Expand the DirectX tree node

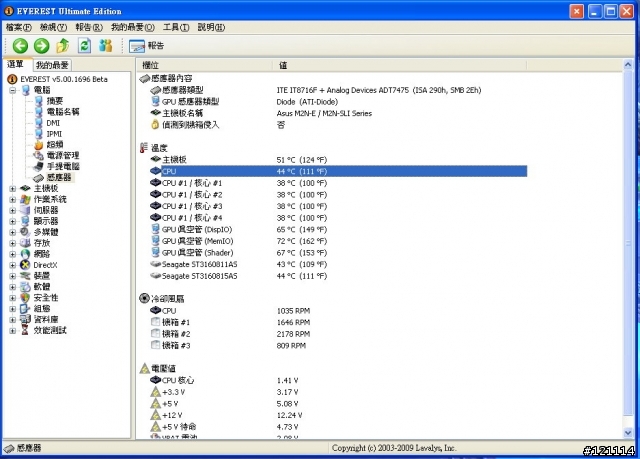click(13, 265)
